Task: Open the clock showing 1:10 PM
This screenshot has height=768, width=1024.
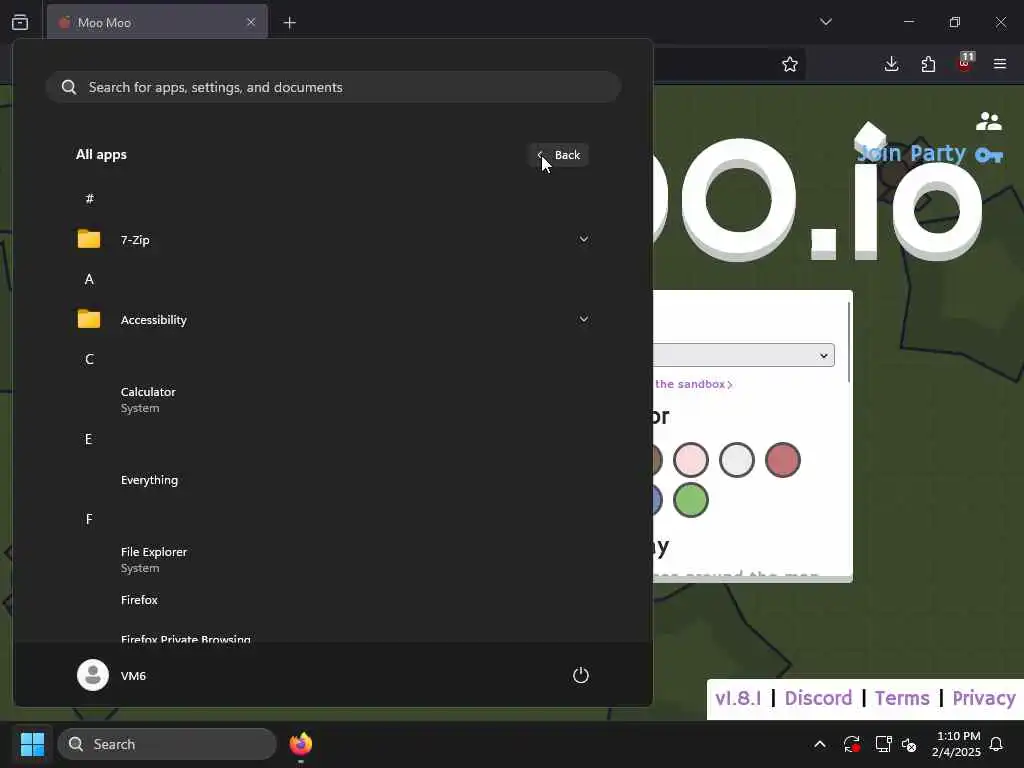Action: pyautogui.click(x=956, y=744)
